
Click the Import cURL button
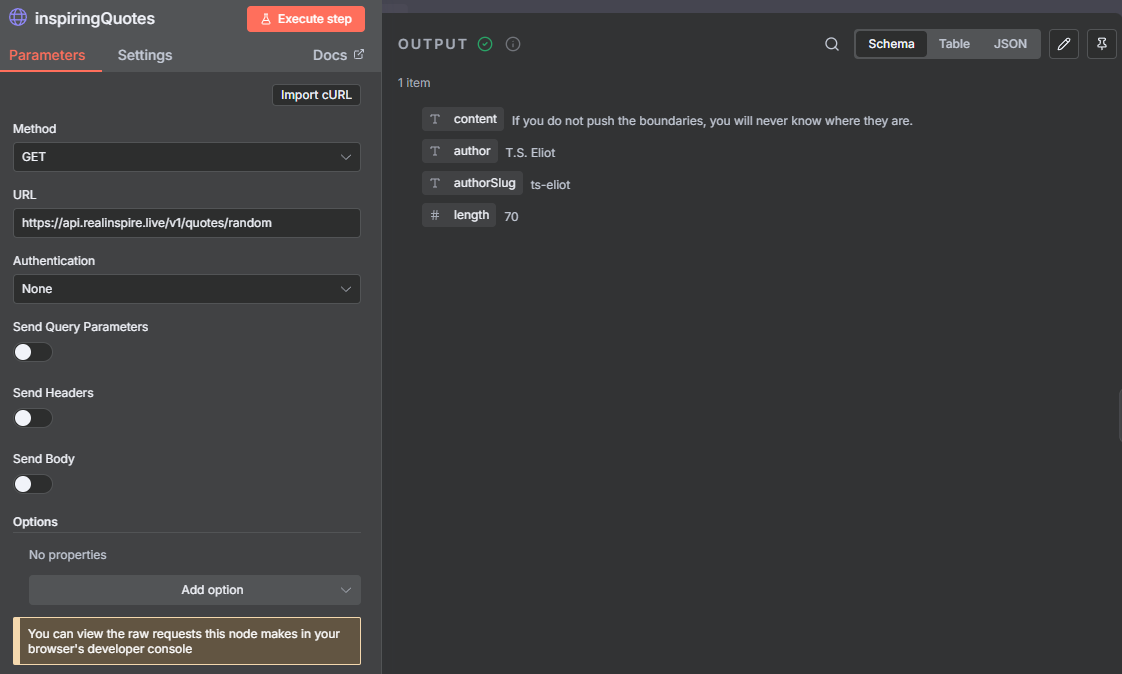click(x=316, y=95)
